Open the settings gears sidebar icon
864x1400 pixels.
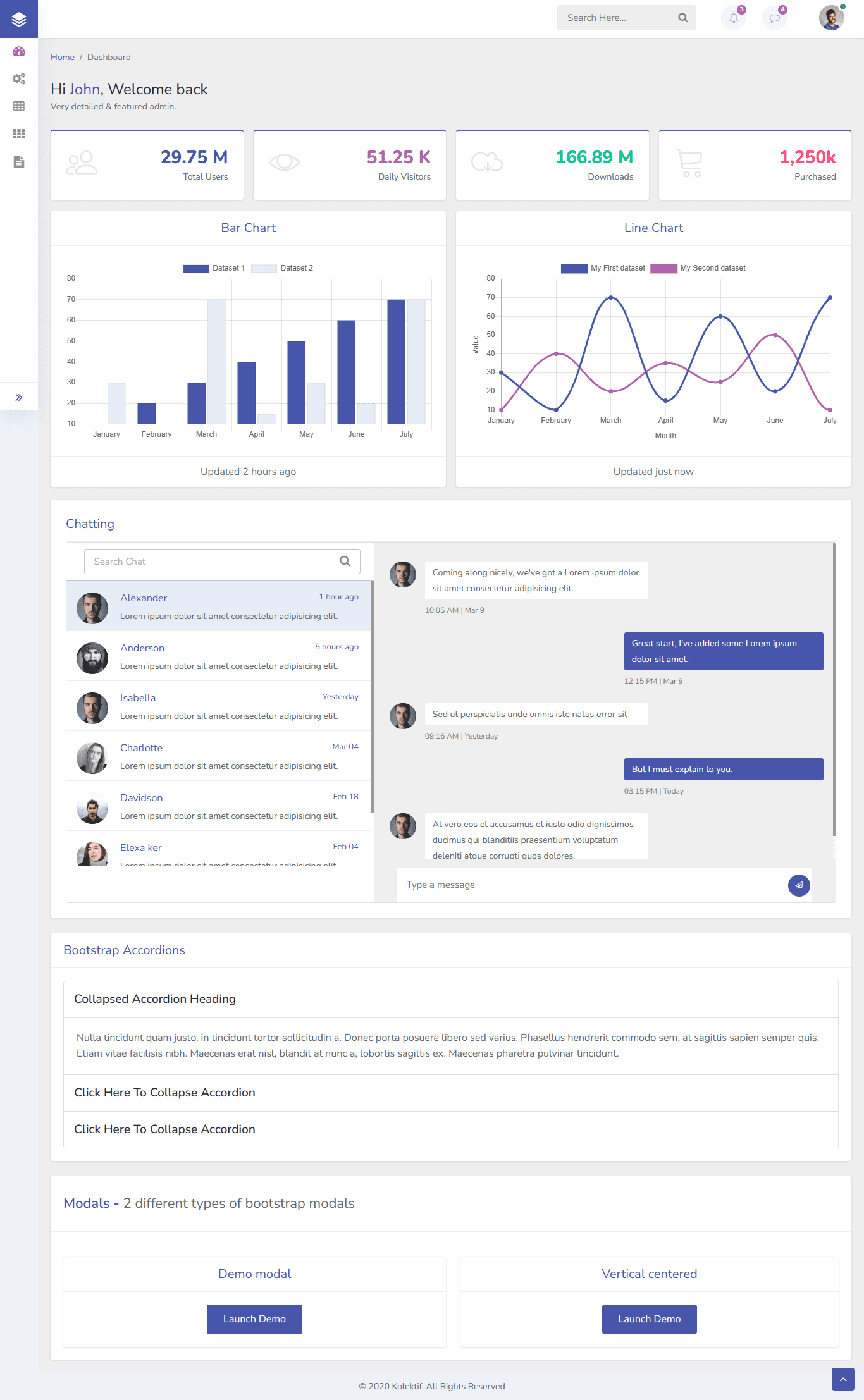[x=19, y=78]
